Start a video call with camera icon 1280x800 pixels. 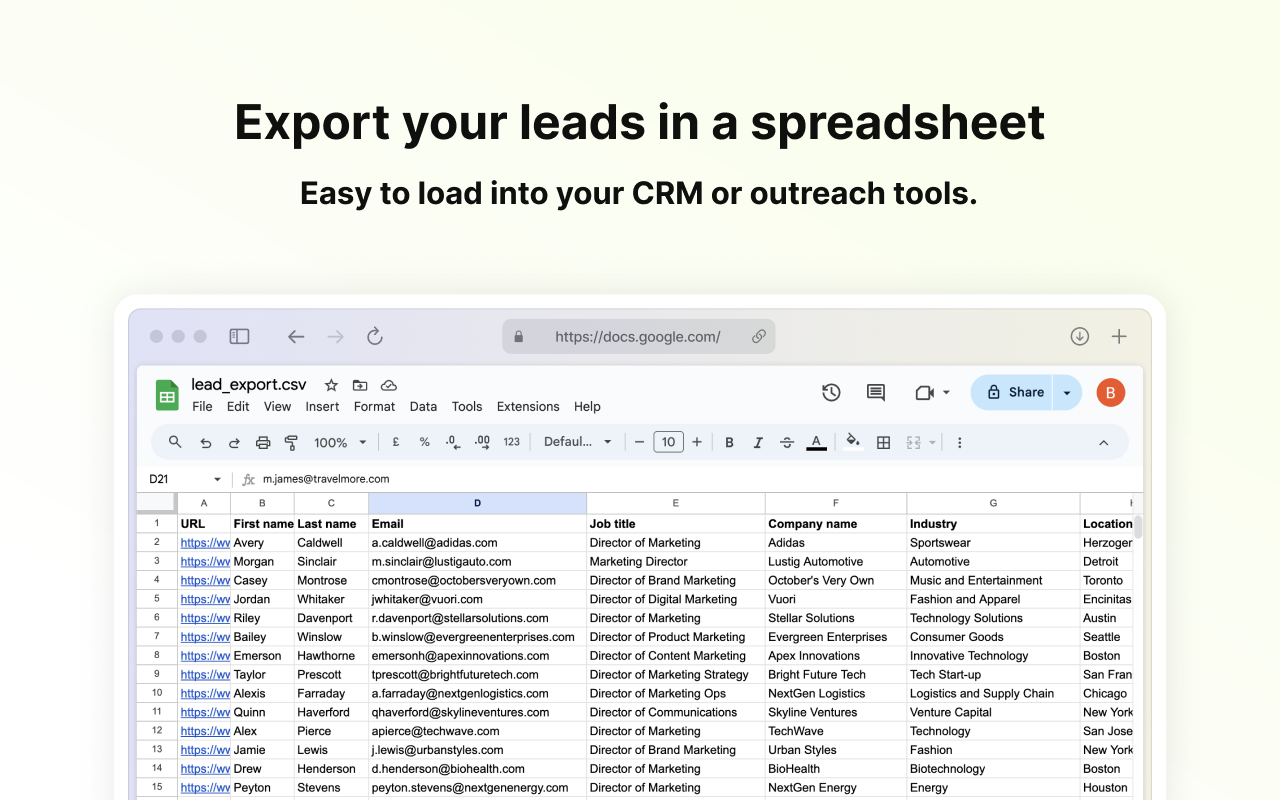[x=924, y=393]
